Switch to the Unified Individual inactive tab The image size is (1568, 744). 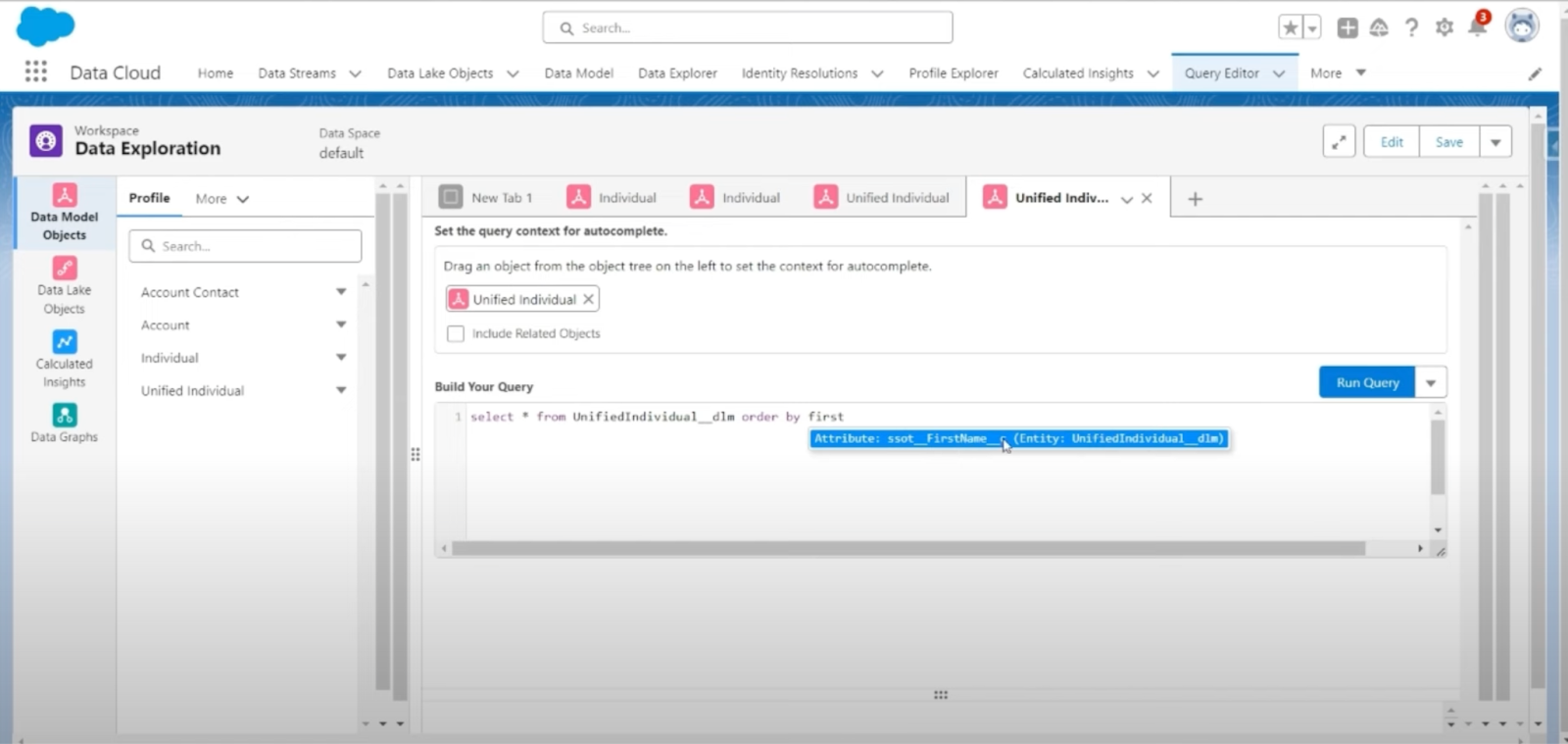click(882, 197)
